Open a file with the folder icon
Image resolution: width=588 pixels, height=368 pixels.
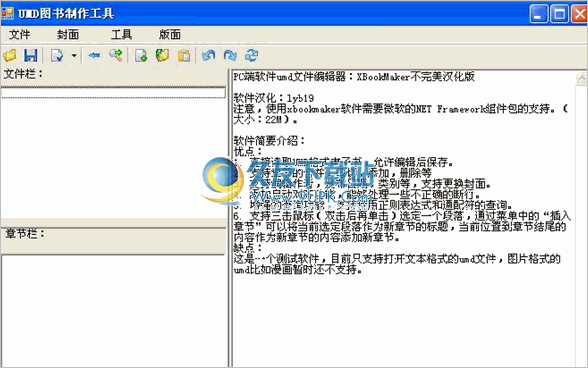click(10, 56)
